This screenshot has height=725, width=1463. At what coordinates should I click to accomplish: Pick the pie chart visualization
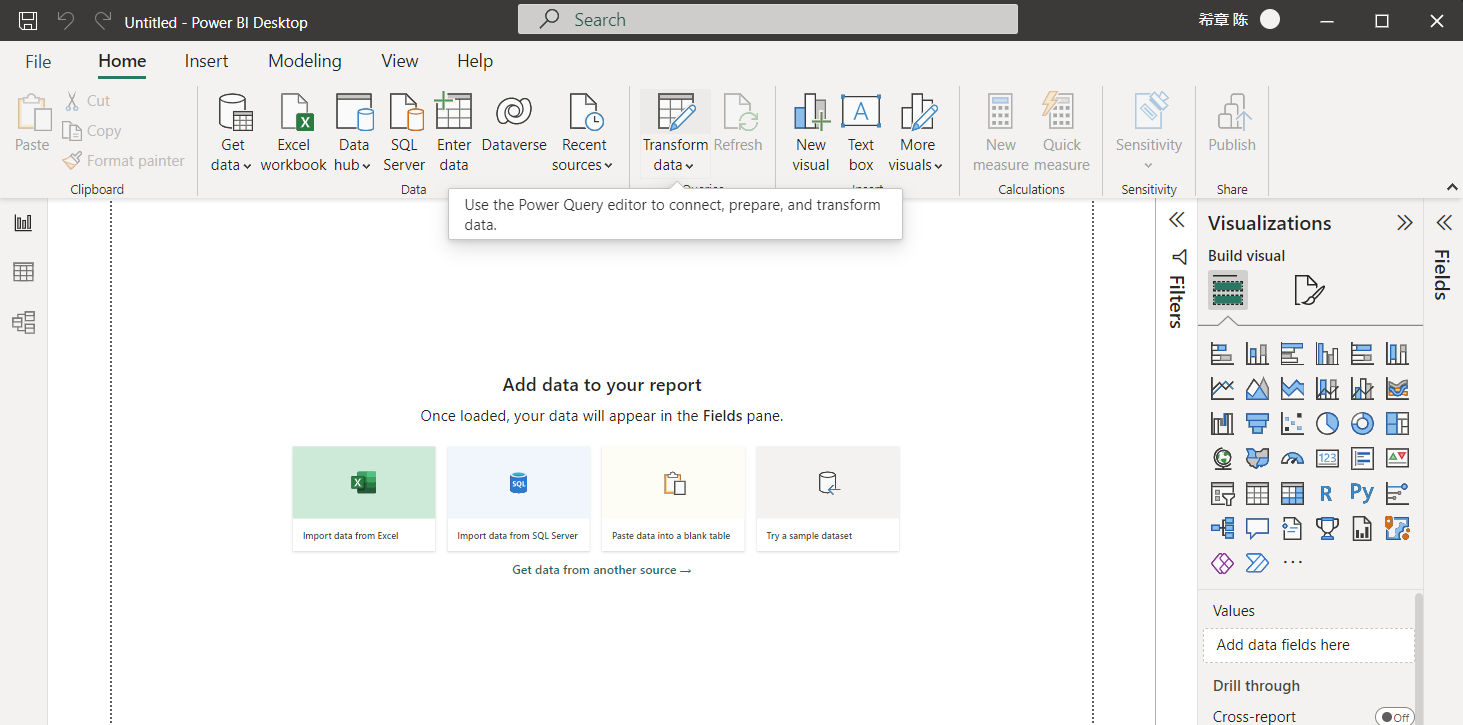tap(1327, 423)
